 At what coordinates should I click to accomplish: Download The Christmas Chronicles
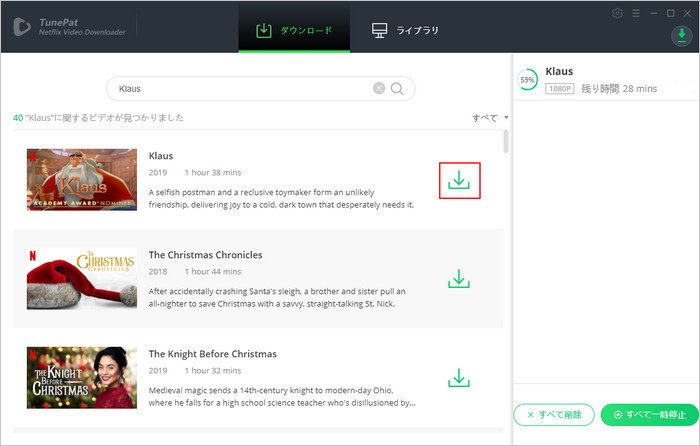pos(459,279)
